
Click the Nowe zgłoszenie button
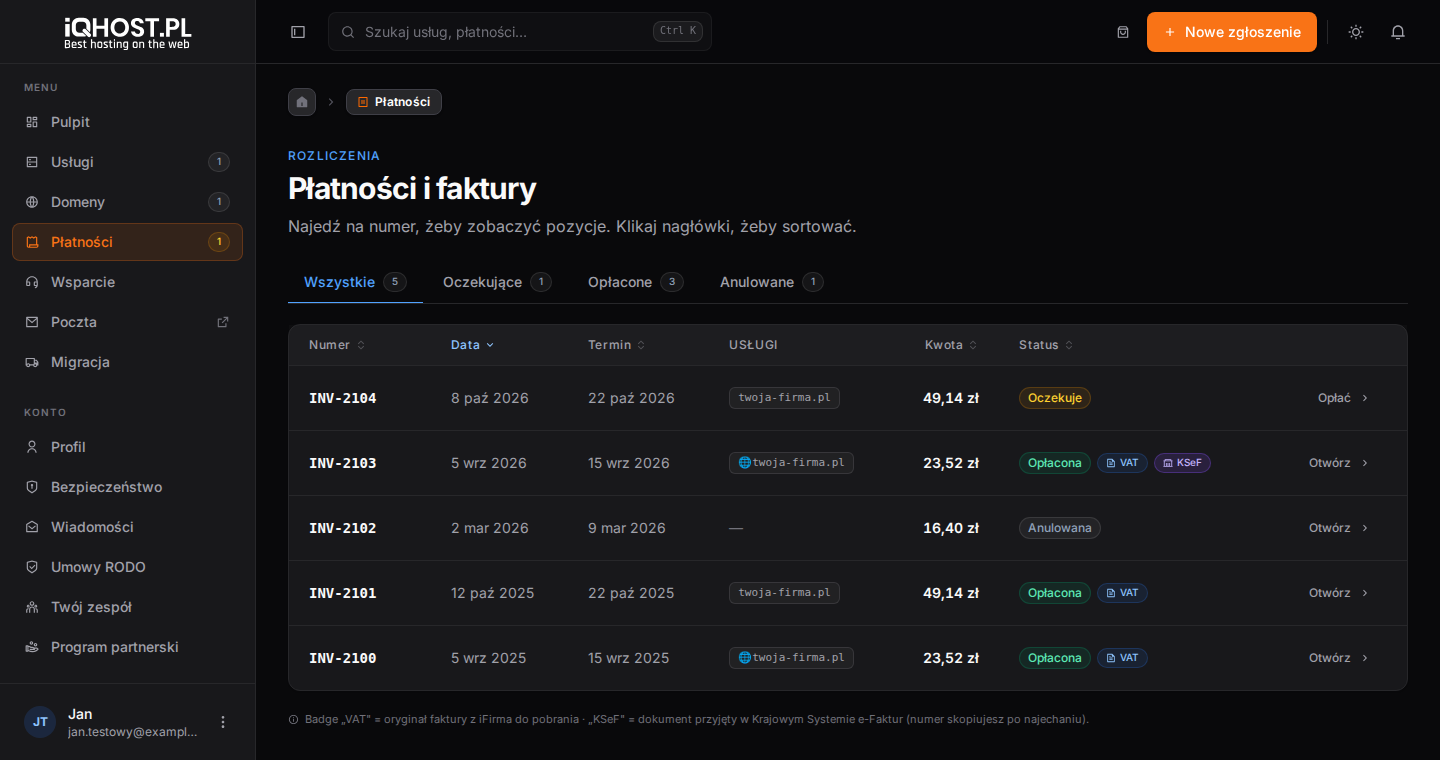1232,32
